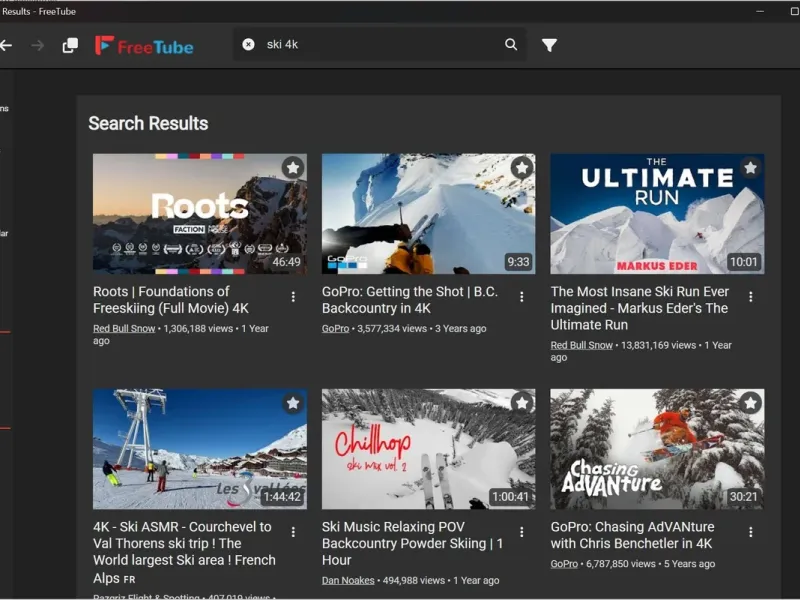Image resolution: width=800 pixels, height=600 pixels.
Task: Click the 46:49 duration badge on Roots
Action: tap(286, 262)
